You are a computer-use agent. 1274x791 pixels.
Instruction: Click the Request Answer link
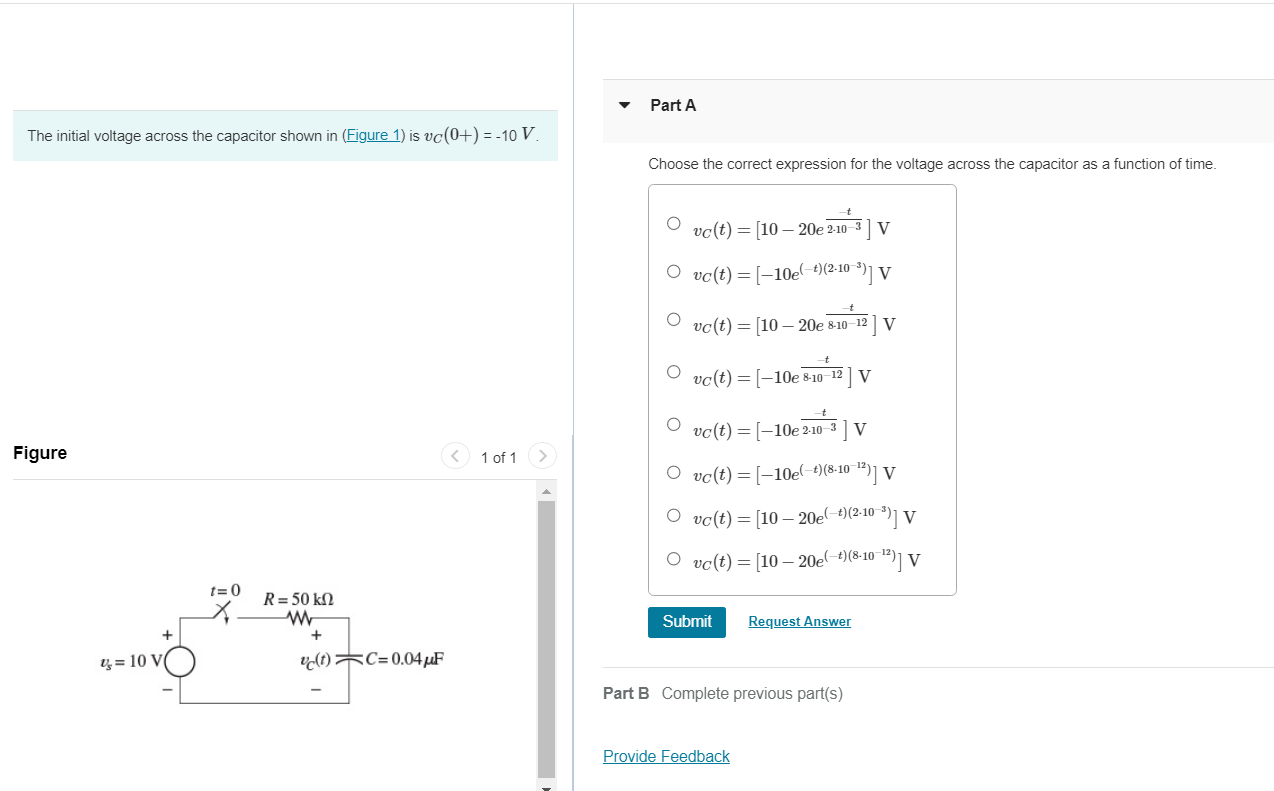coord(798,621)
